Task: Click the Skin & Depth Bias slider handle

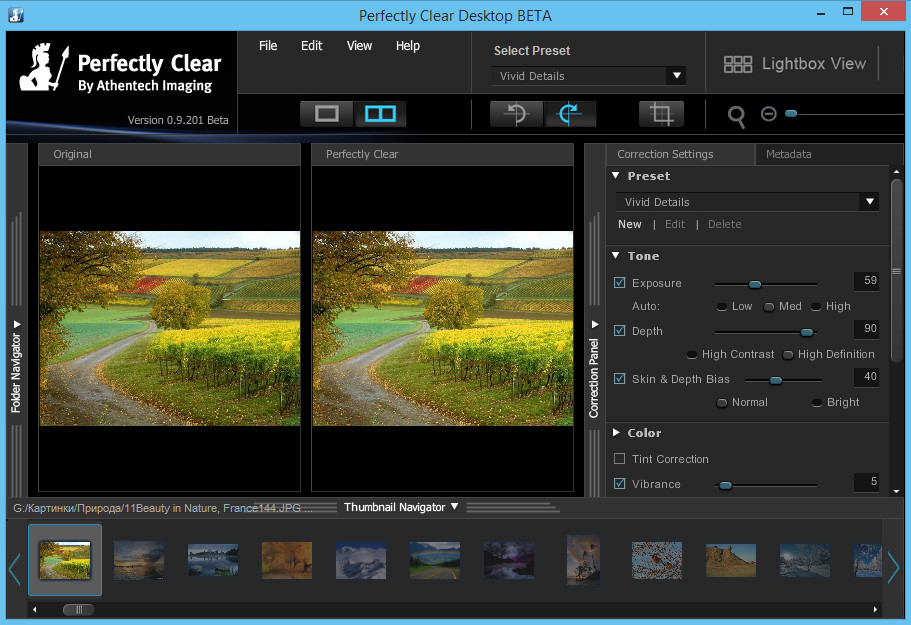Action: [x=776, y=380]
